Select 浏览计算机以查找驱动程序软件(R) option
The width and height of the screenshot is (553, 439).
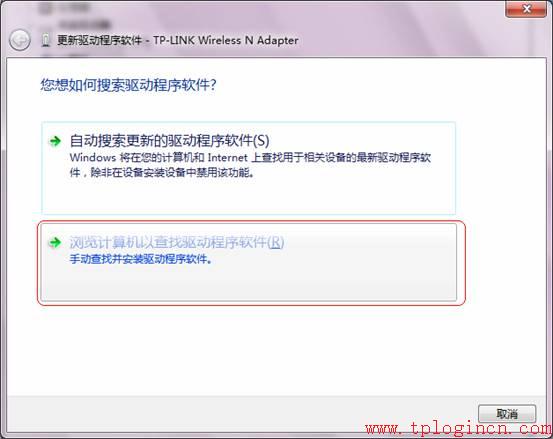248,262
